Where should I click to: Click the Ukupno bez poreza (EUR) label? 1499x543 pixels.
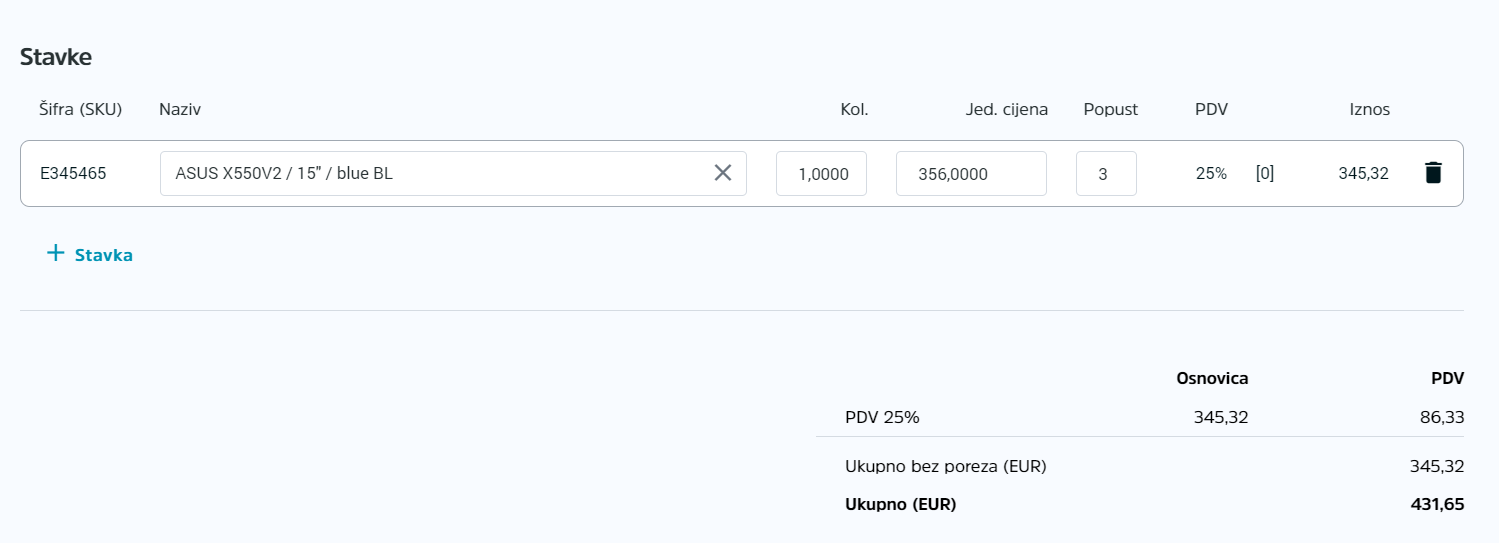946,466
